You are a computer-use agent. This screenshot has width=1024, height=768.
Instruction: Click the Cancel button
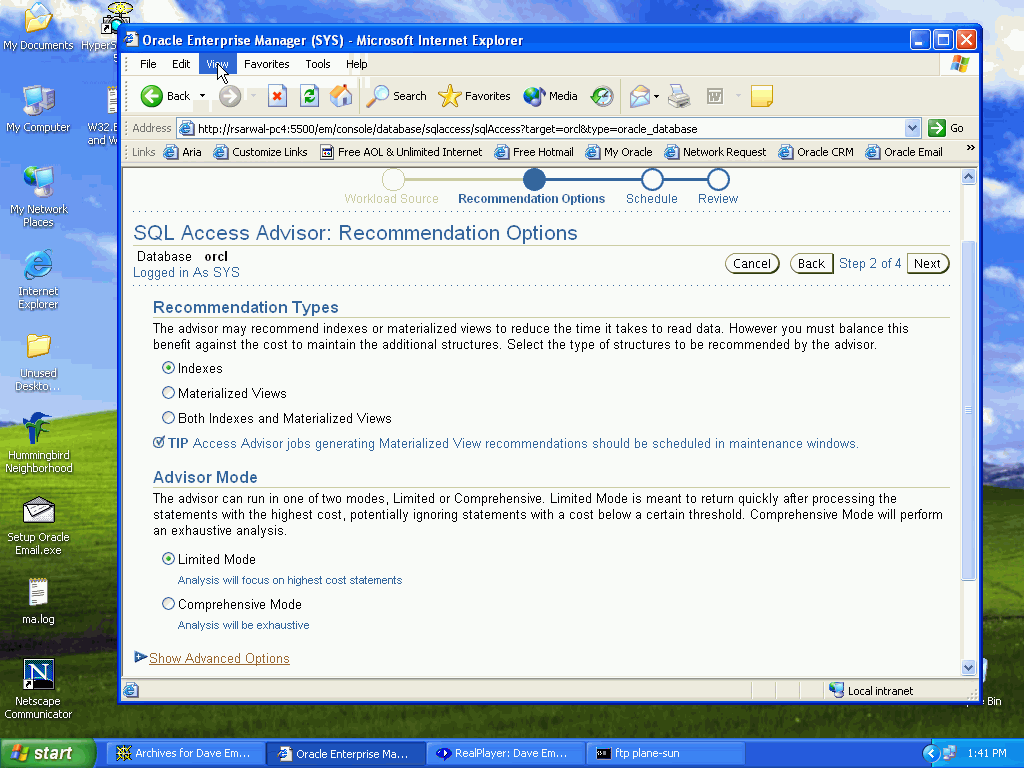click(x=751, y=264)
